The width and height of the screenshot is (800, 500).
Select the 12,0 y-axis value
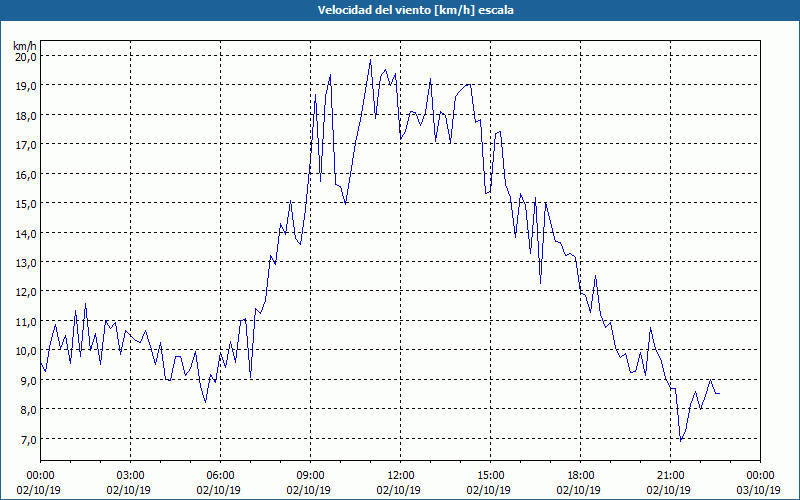[26, 292]
